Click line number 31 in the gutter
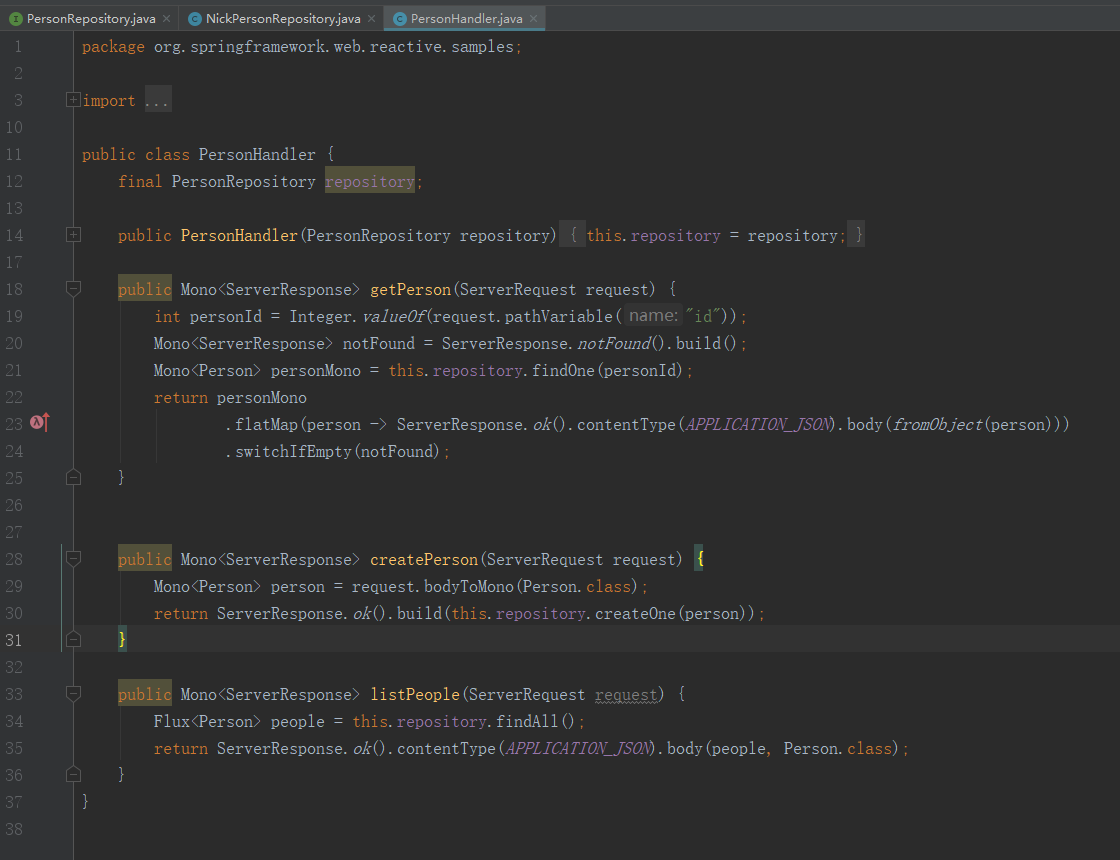This screenshot has height=860, width=1120. point(14,640)
